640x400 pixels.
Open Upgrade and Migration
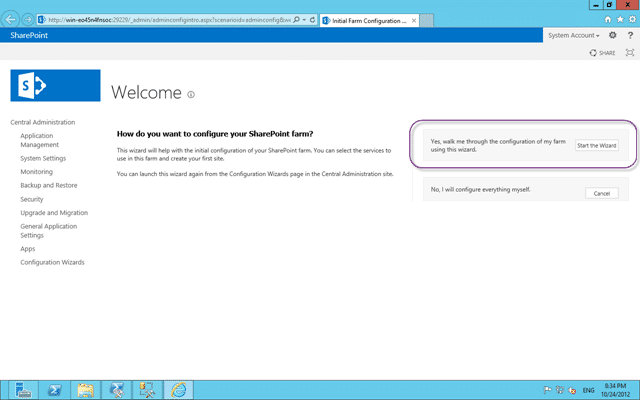54,213
